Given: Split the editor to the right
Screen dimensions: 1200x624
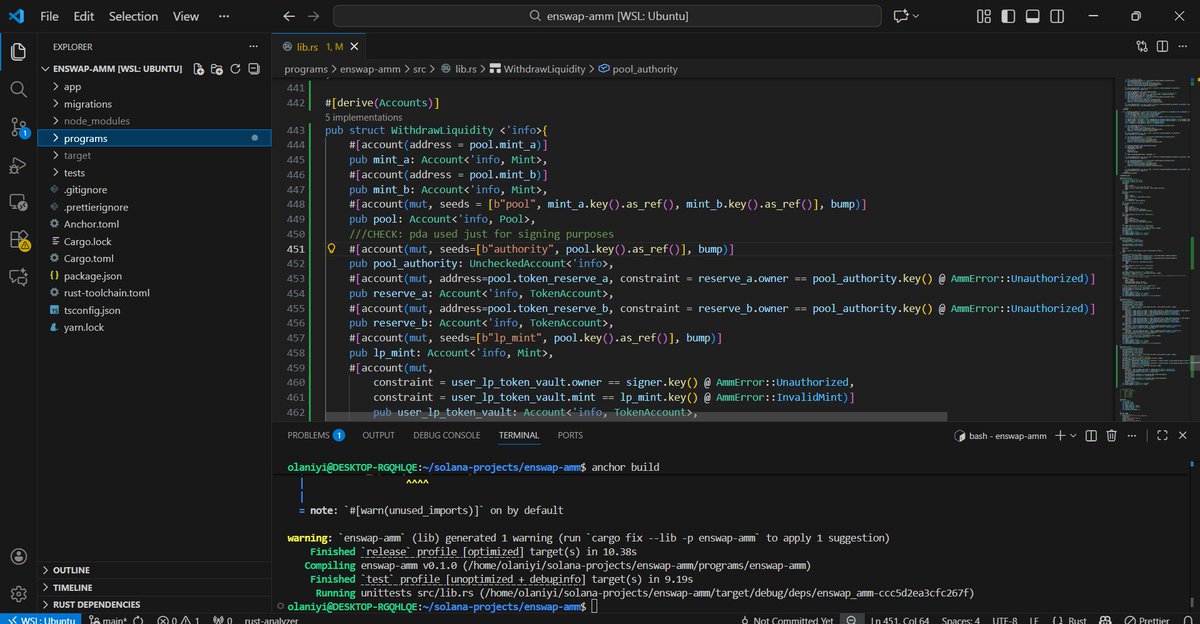Looking at the screenshot, I should point(1163,46).
